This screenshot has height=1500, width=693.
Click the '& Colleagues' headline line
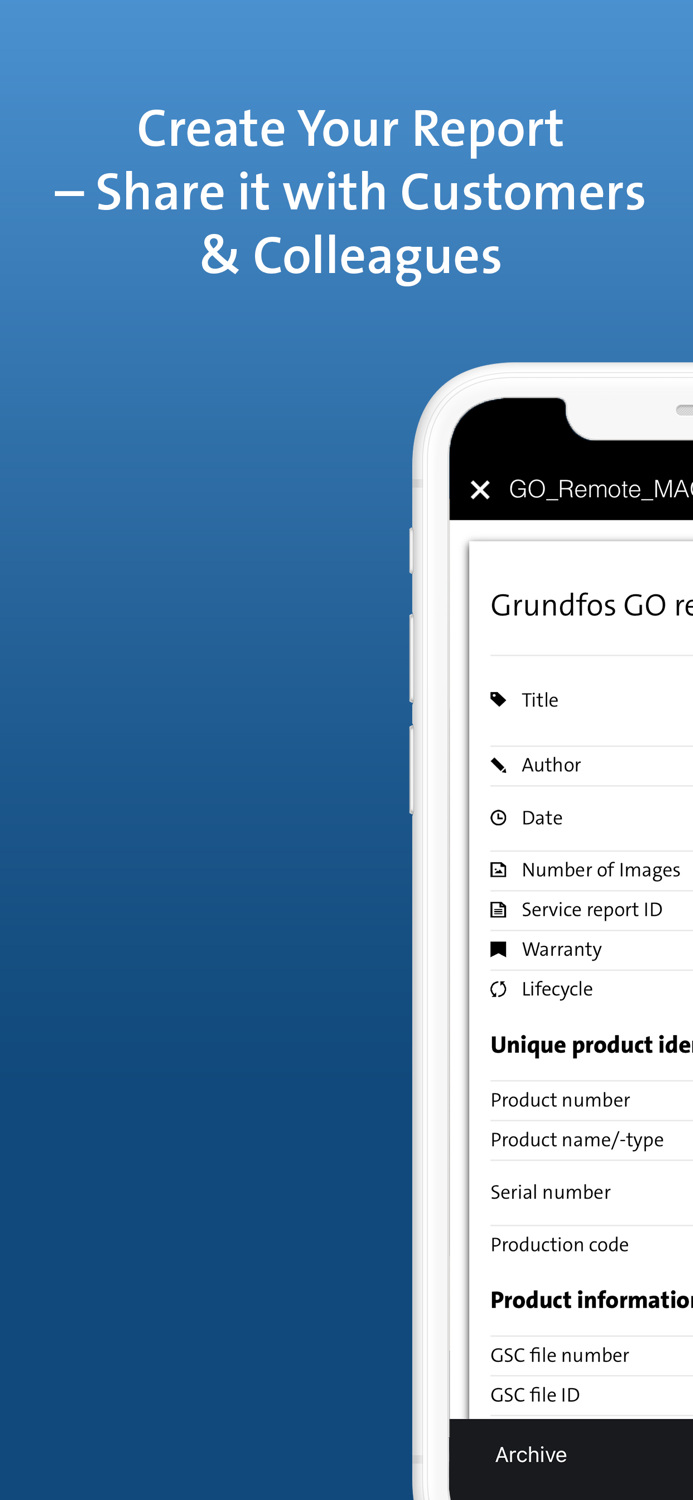[x=350, y=256]
